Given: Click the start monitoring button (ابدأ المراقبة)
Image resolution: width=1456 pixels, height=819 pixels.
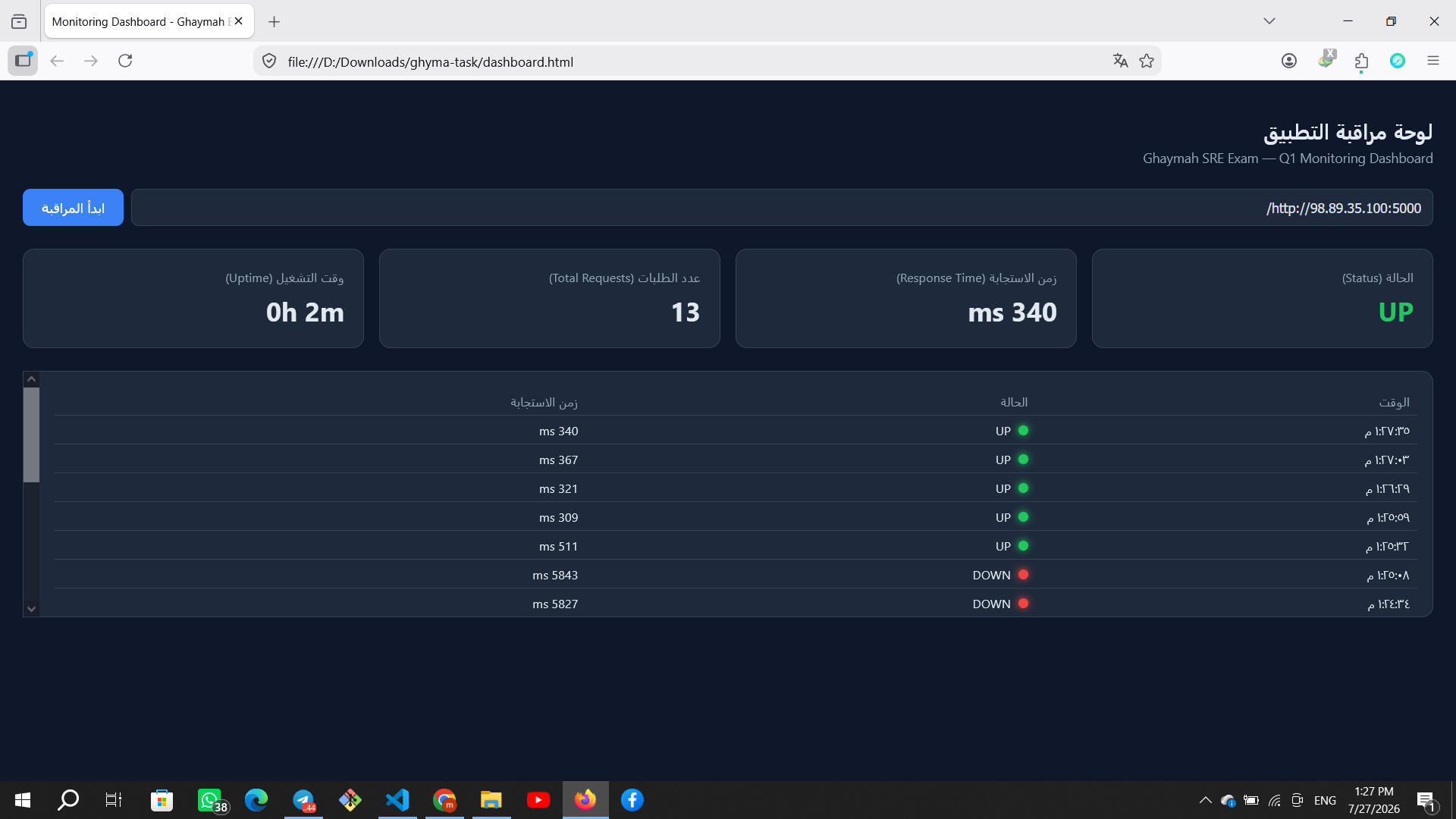Looking at the screenshot, I should (73, 208).
